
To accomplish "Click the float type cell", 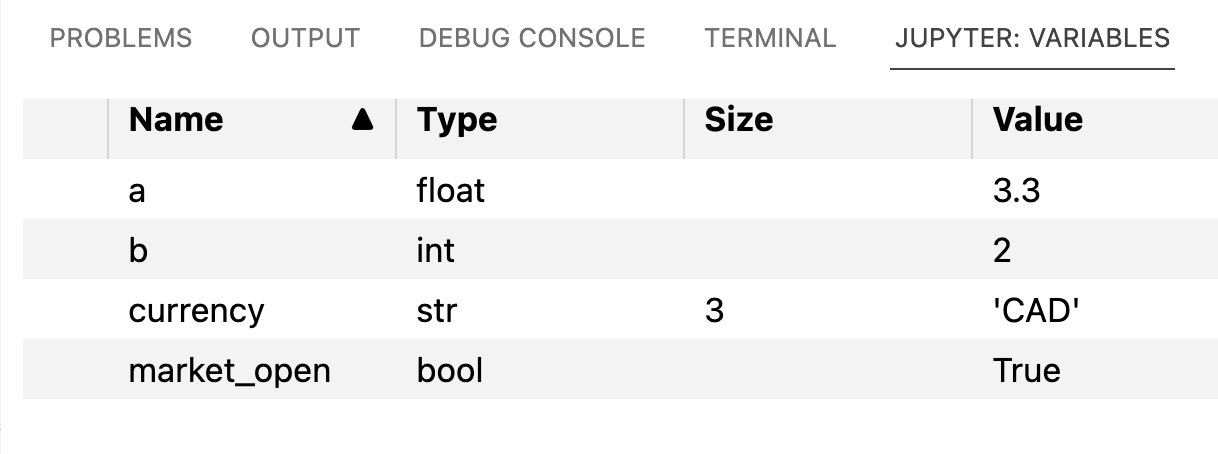I will point(451,190).
